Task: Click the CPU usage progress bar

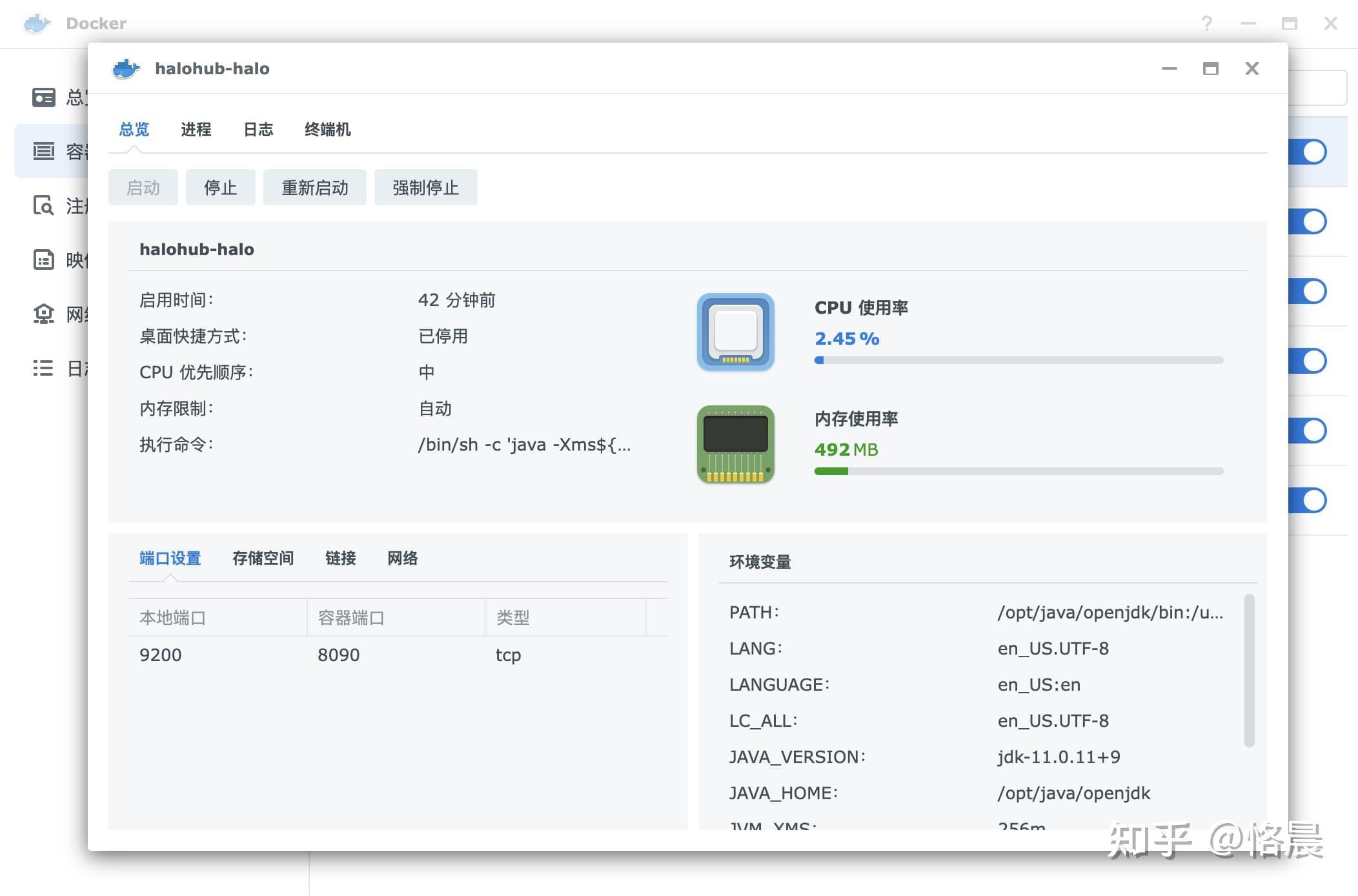Action: (x=1019, y=360)
